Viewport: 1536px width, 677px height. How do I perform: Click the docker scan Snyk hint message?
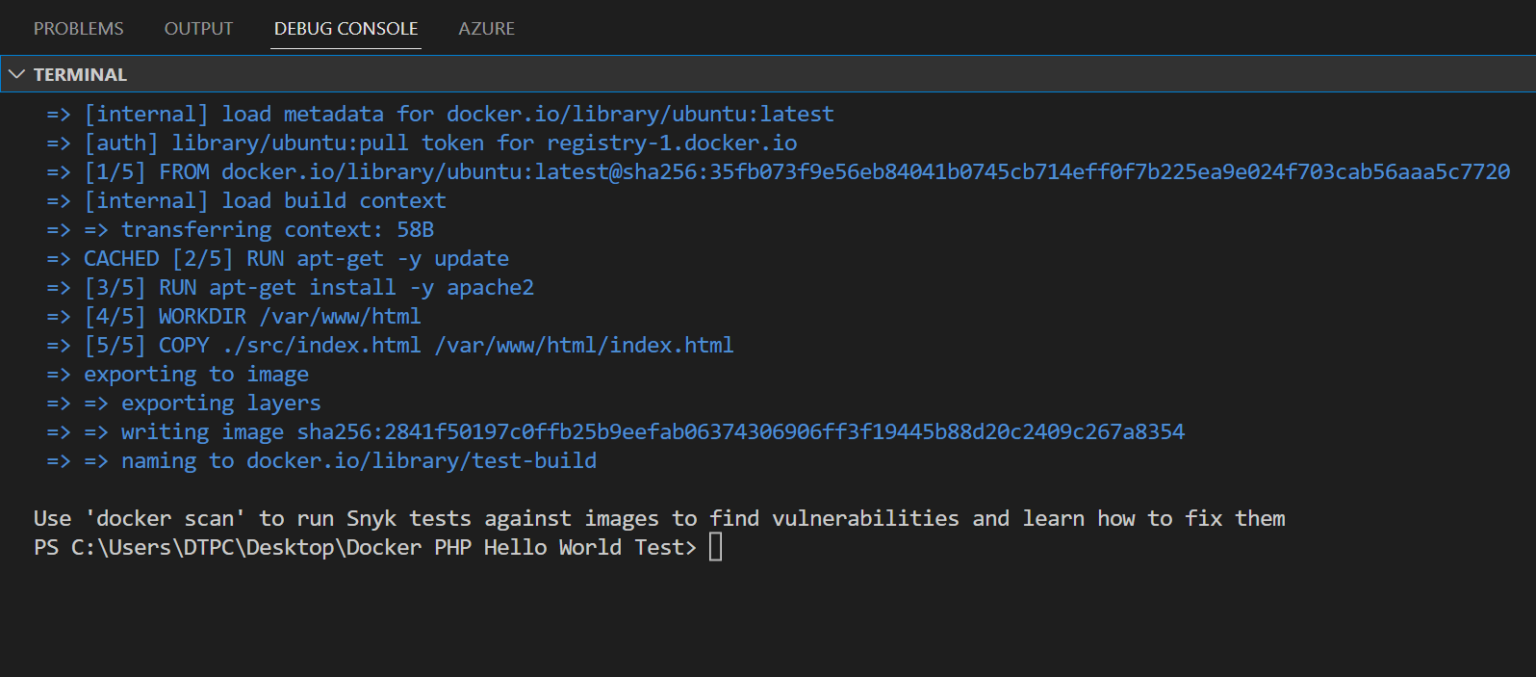click(x=659, y=518)
